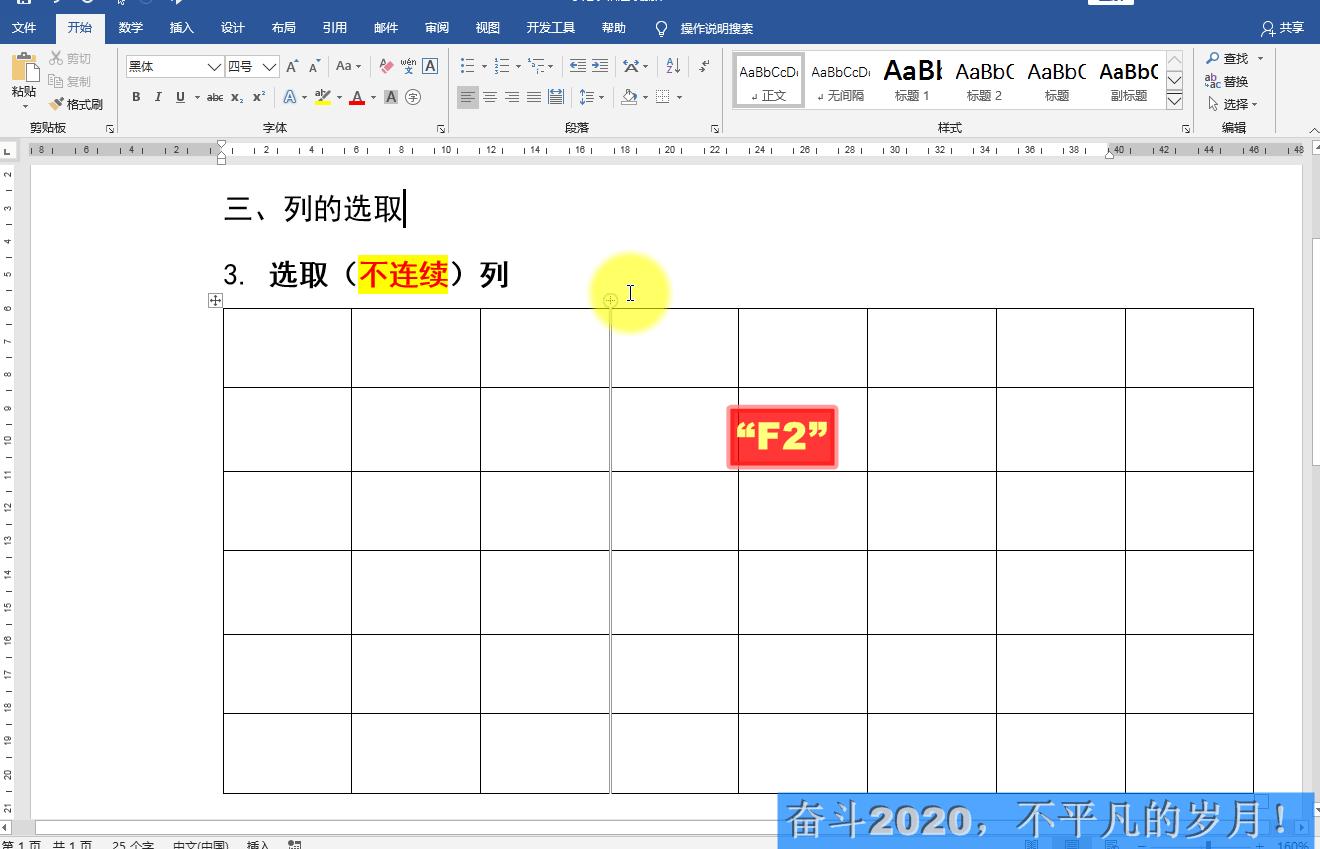Select the center alignment icon
The image size is (1320, 849).
(489, 97)
